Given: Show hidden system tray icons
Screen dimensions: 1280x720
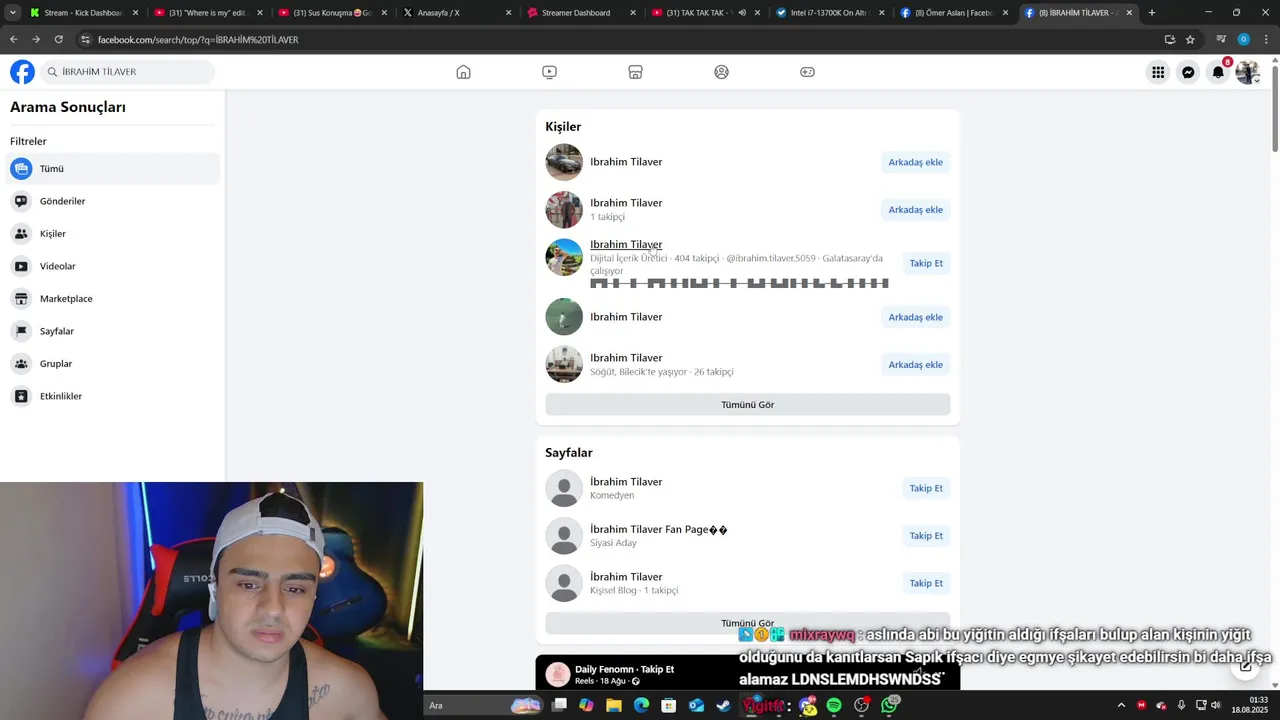Looking at the screenshot, I should (x=1121, y=705).
